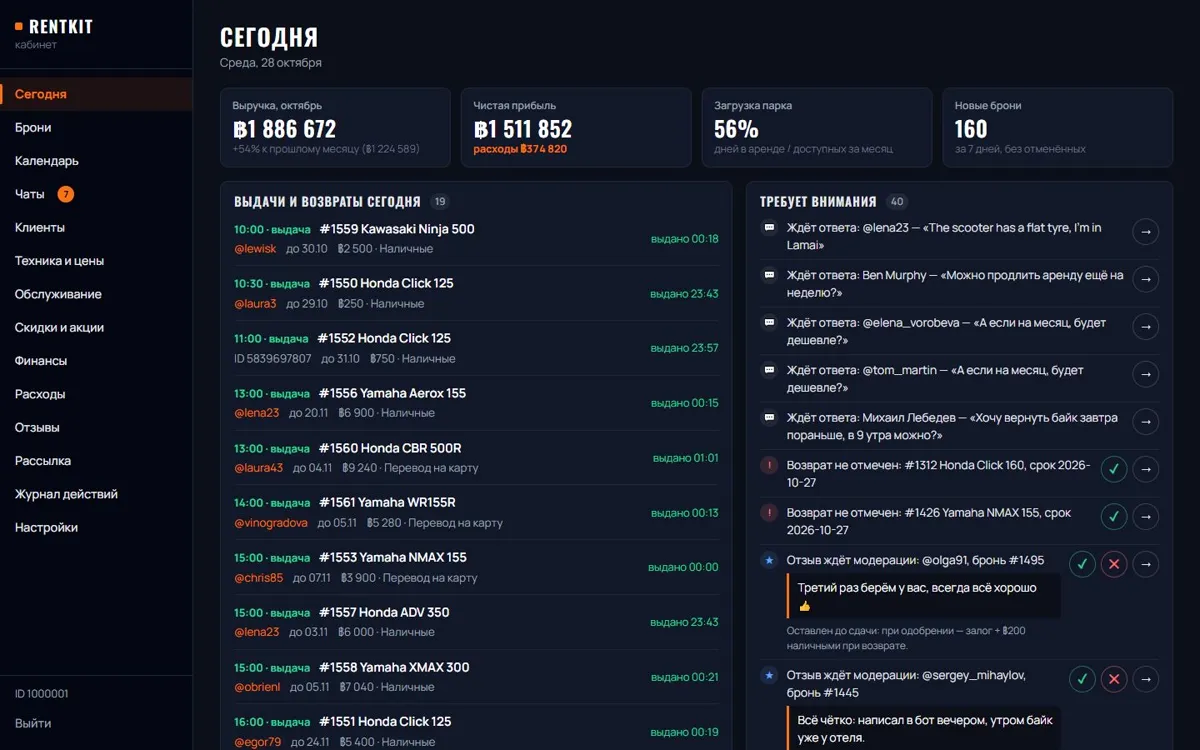Navigate to Клиенты
1200x750 pixels.
[x=96, y=227]
